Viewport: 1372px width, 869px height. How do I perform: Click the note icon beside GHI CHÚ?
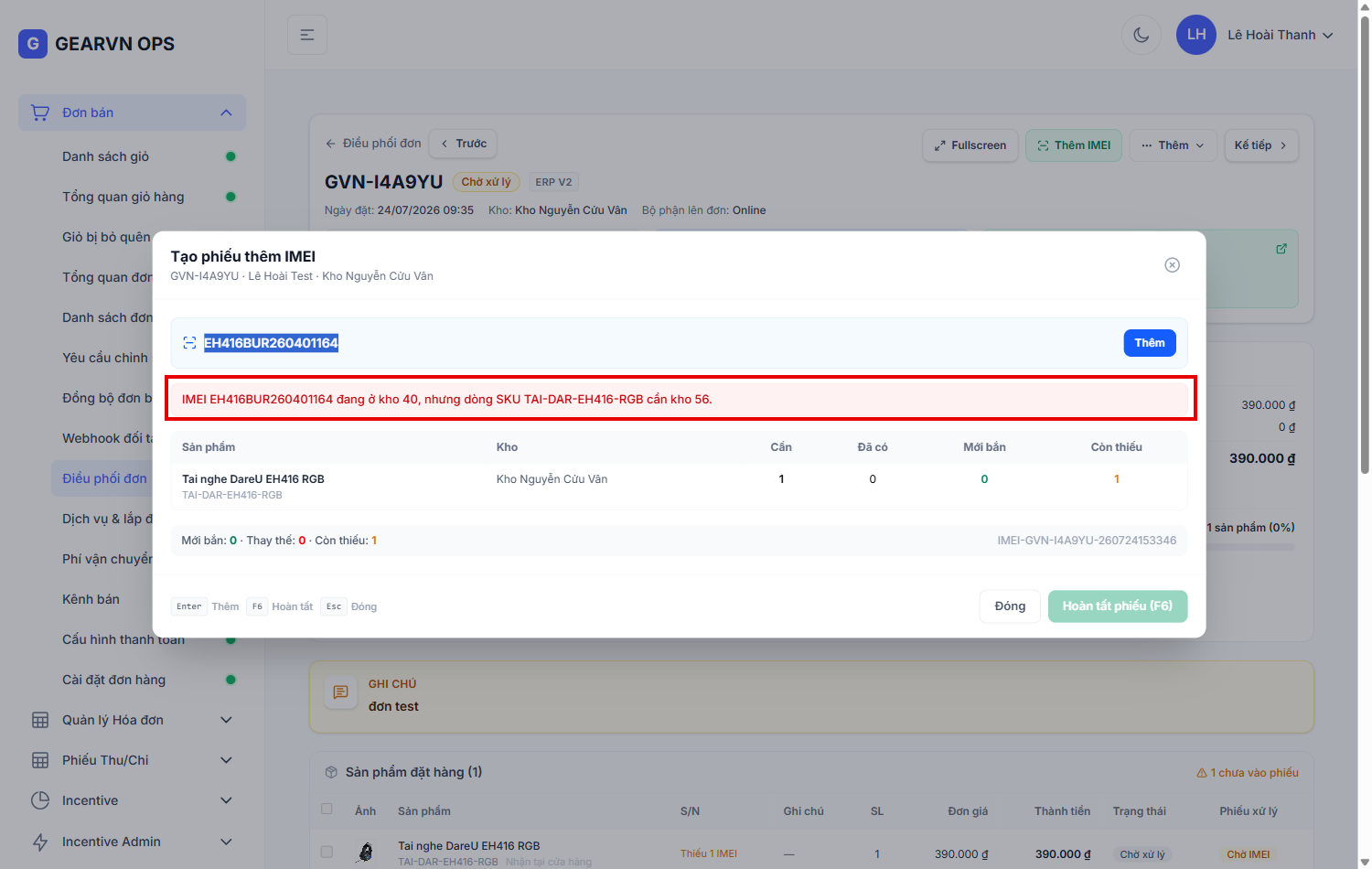[340, 692]
